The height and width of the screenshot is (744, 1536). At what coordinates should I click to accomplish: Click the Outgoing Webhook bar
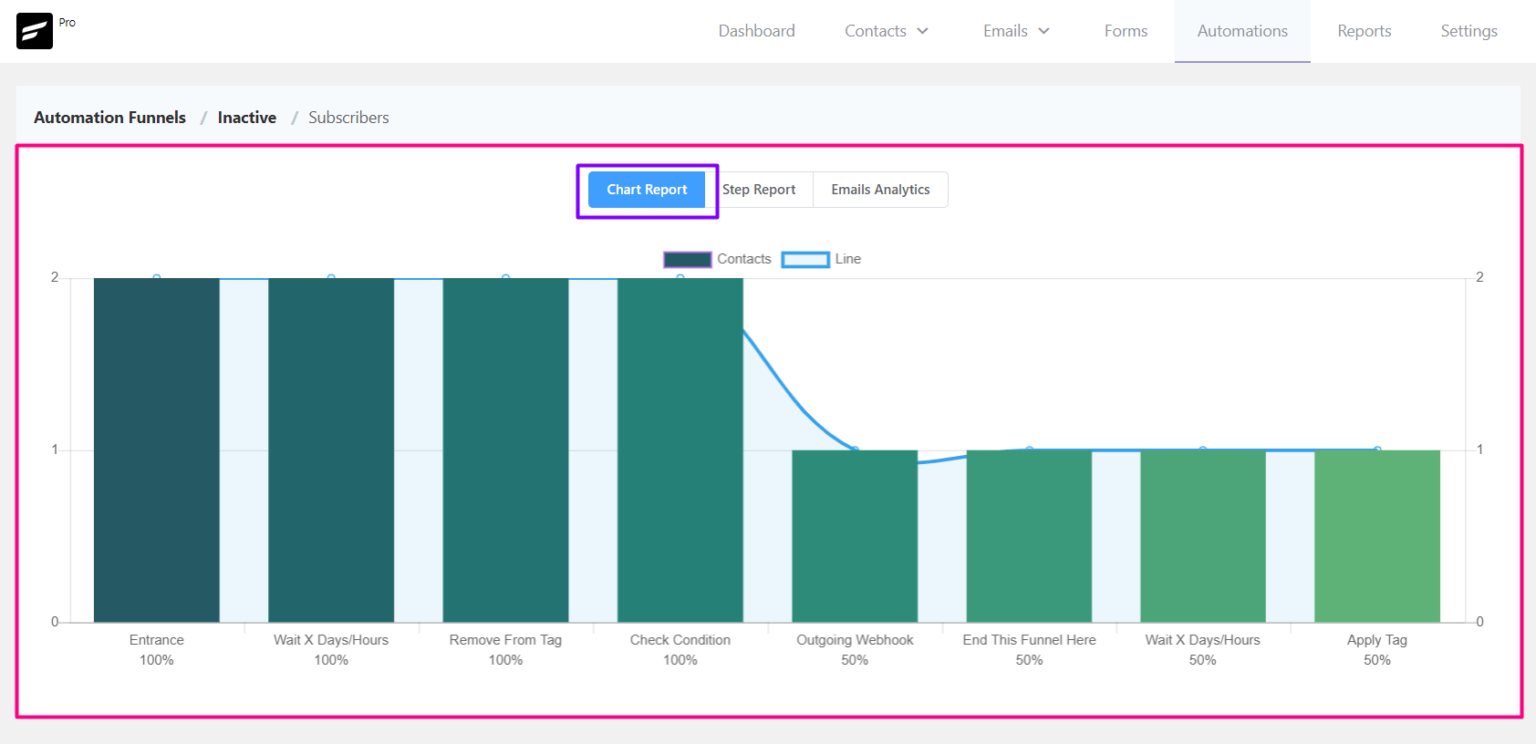[854, 536]
